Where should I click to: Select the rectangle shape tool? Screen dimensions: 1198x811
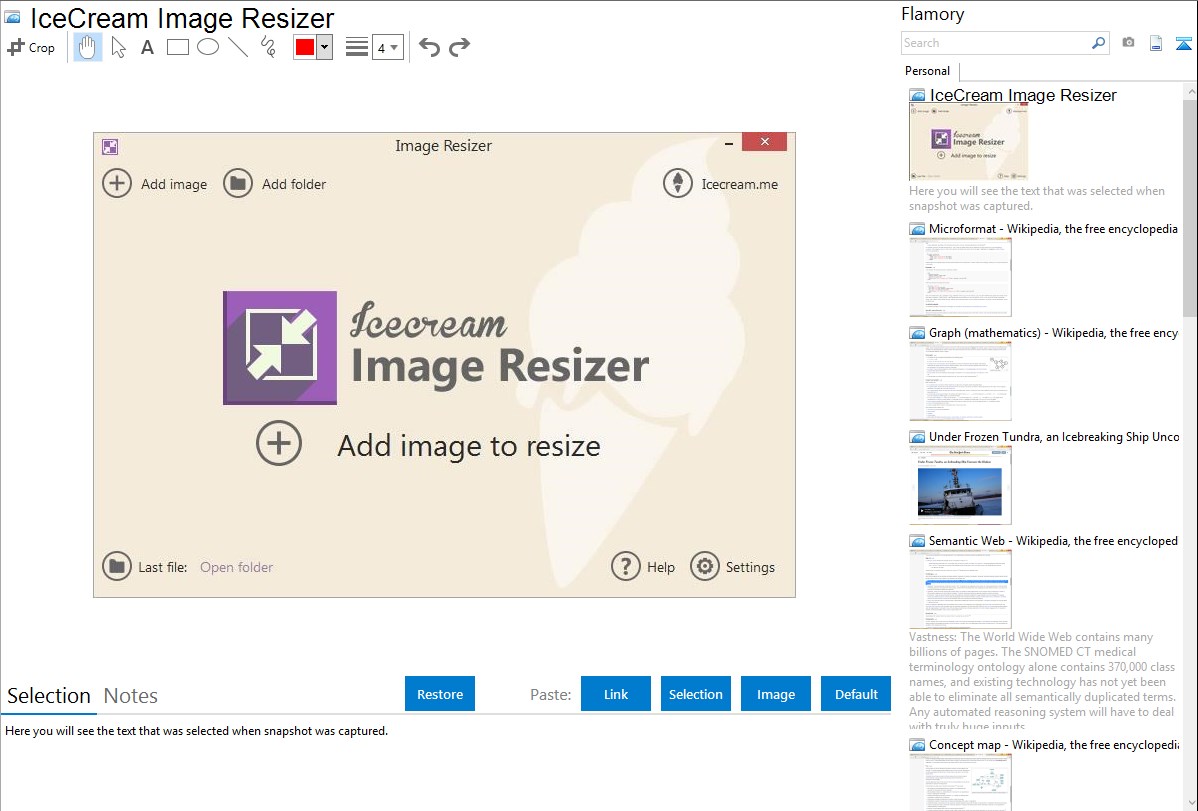pyautogui.click(x=177, y=47)
